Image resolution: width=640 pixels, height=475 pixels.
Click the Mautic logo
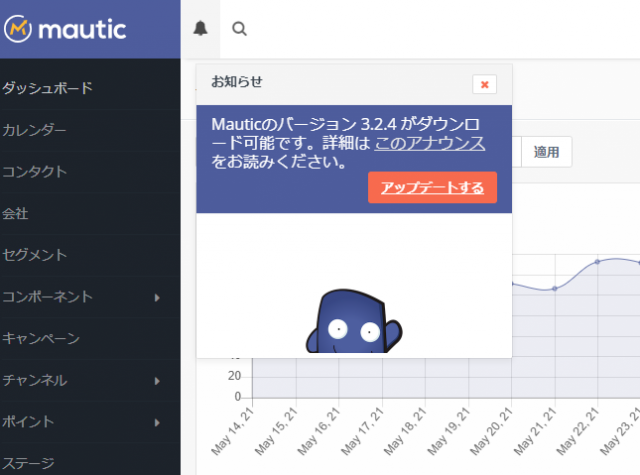point(66,29)
